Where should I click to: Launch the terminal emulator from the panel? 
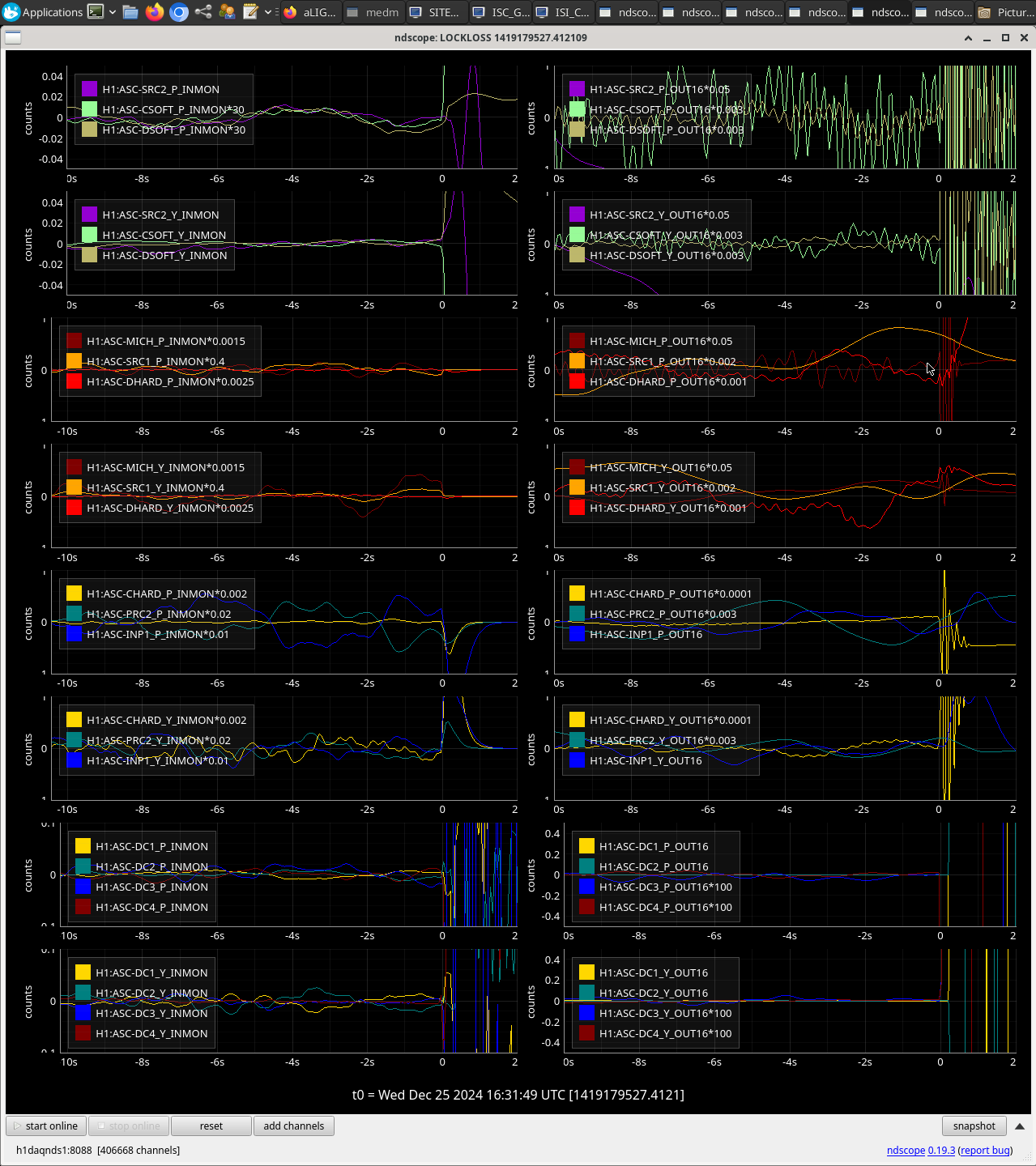pos(96,12)
